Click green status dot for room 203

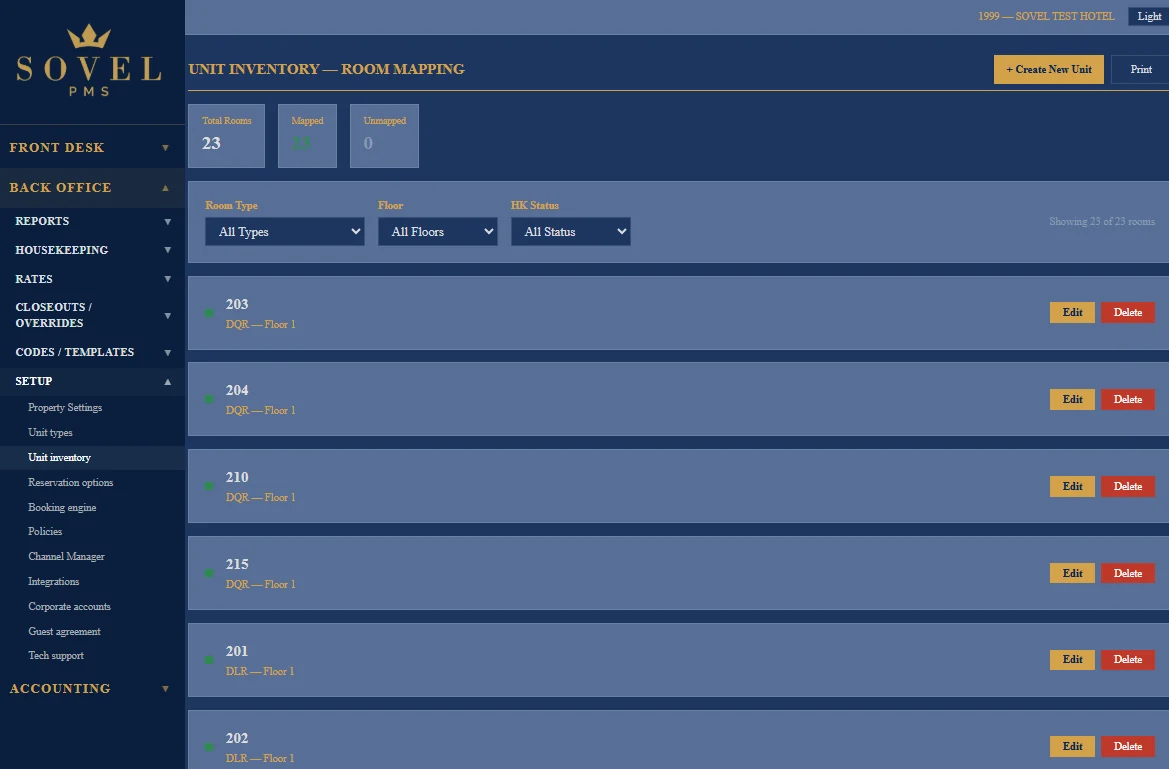[x=209, y=313]
